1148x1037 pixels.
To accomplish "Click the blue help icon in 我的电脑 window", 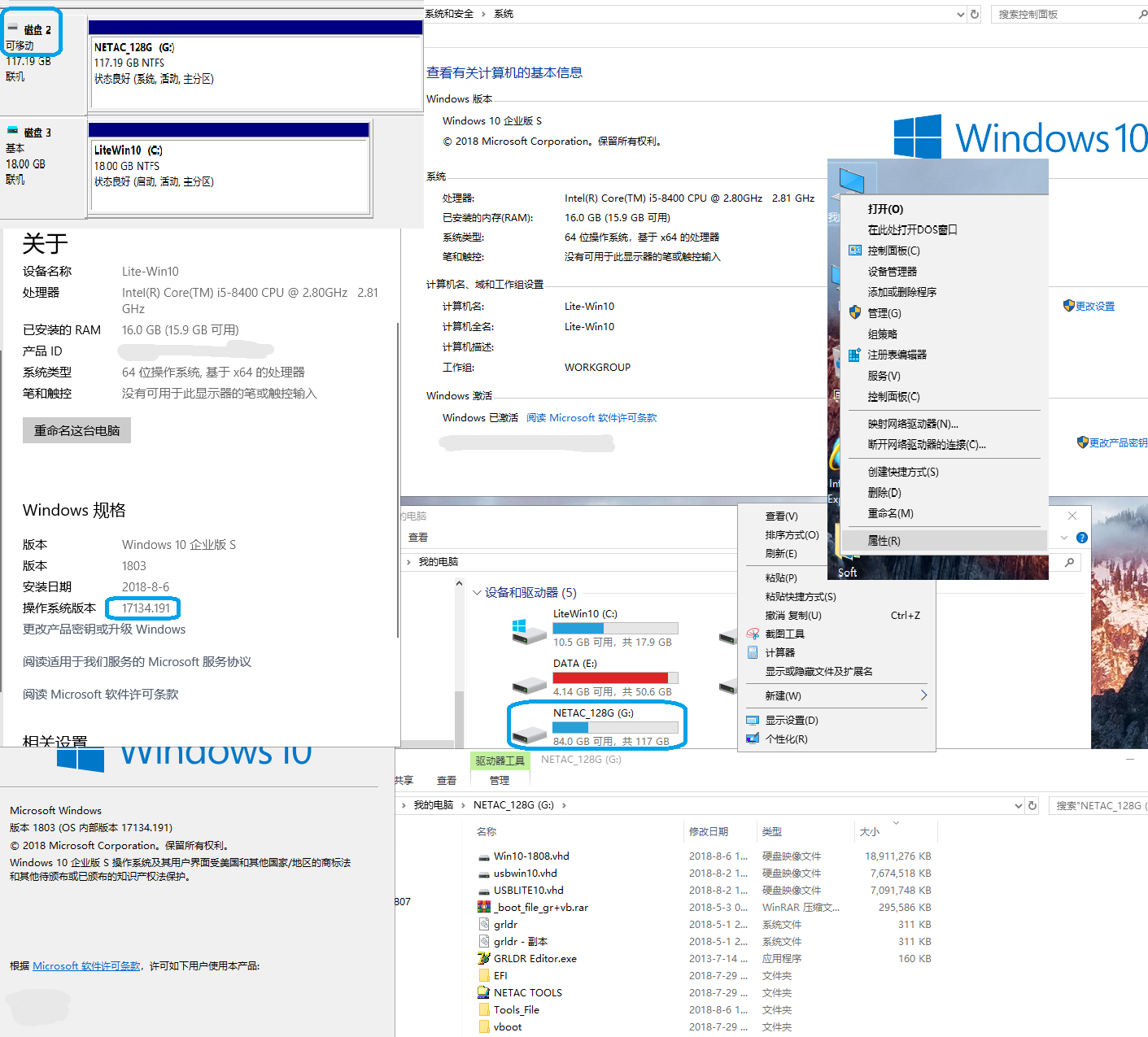I will (1081, 538).
